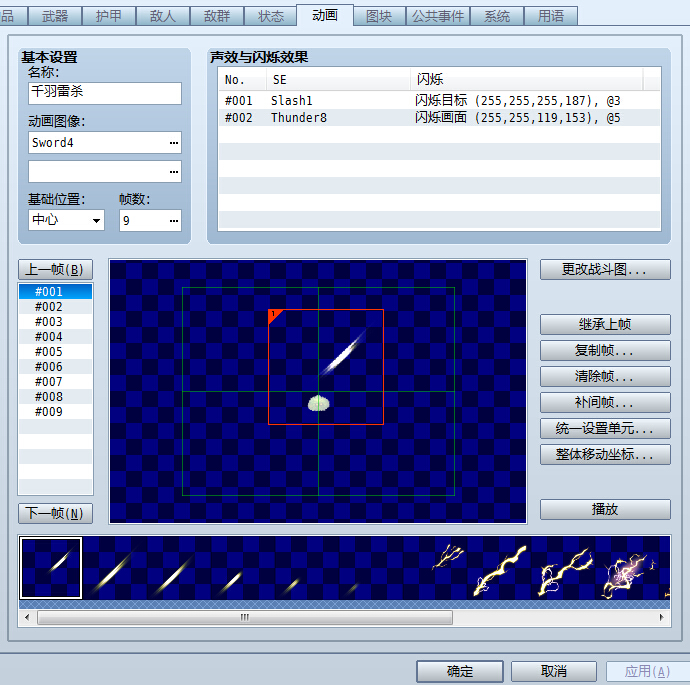Select the 敌群 tab
The image size is (690, 685).
[217, 16]
